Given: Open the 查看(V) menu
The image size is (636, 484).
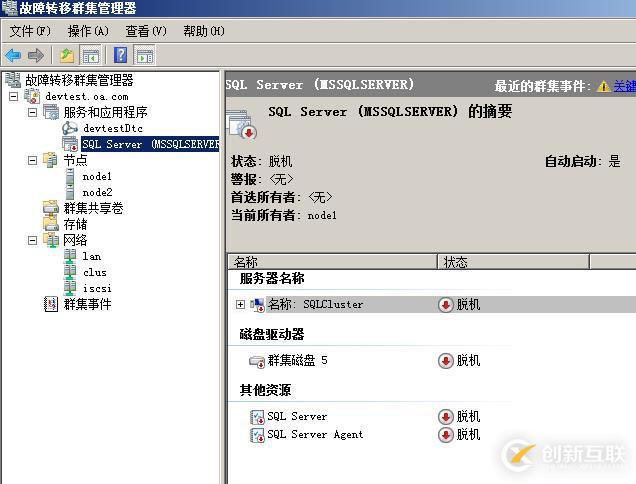Looking at the screenshot, I should coord(146,31).
